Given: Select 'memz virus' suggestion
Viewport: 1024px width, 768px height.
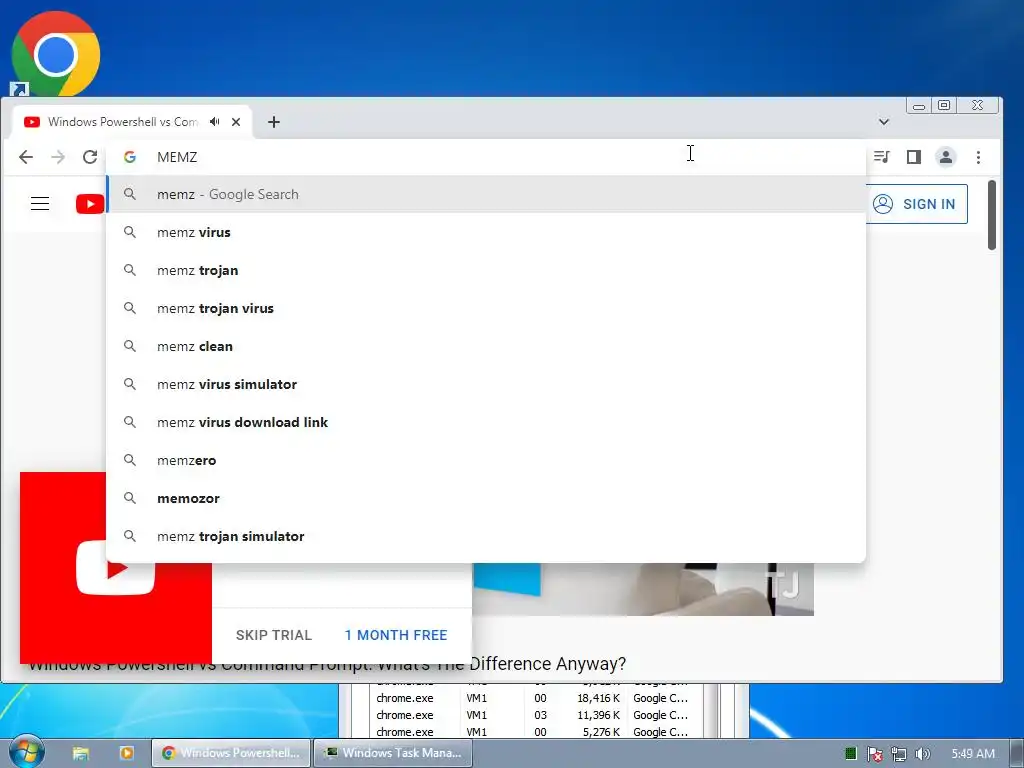Looking at the screenshot, I should (x=486, y=232).
